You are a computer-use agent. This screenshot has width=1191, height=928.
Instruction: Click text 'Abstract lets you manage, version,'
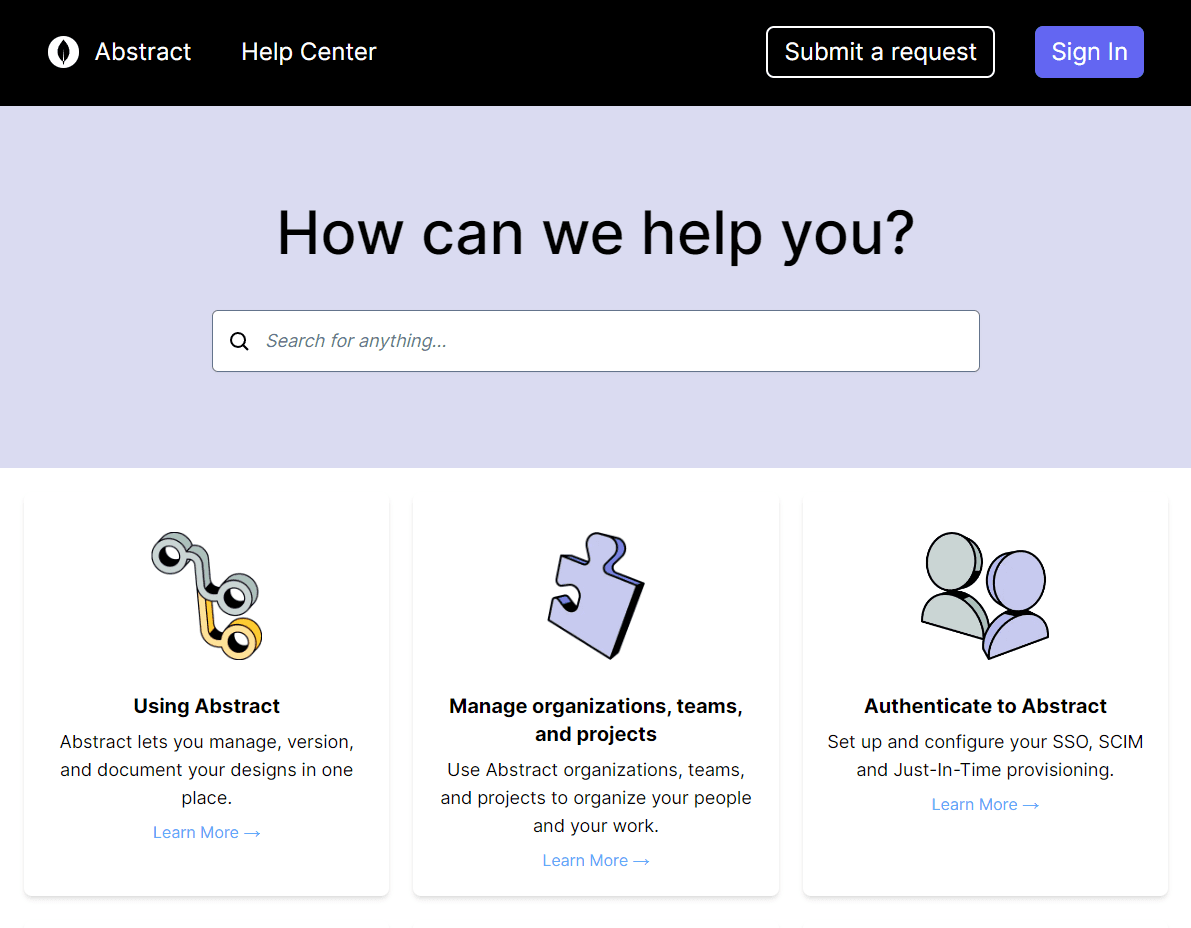pos(207,742)
